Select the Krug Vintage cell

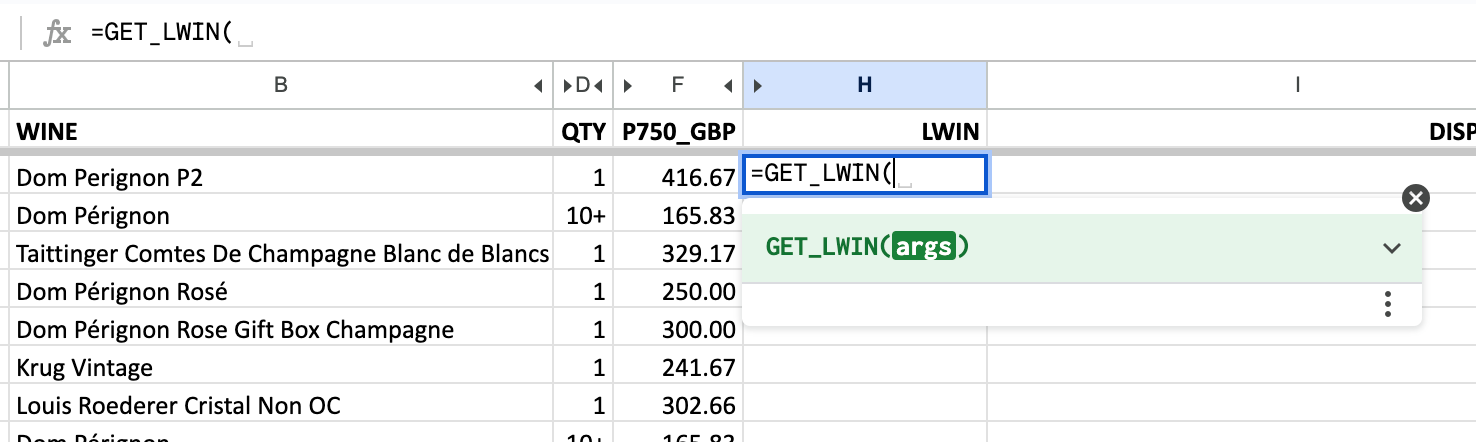[281, 367]
